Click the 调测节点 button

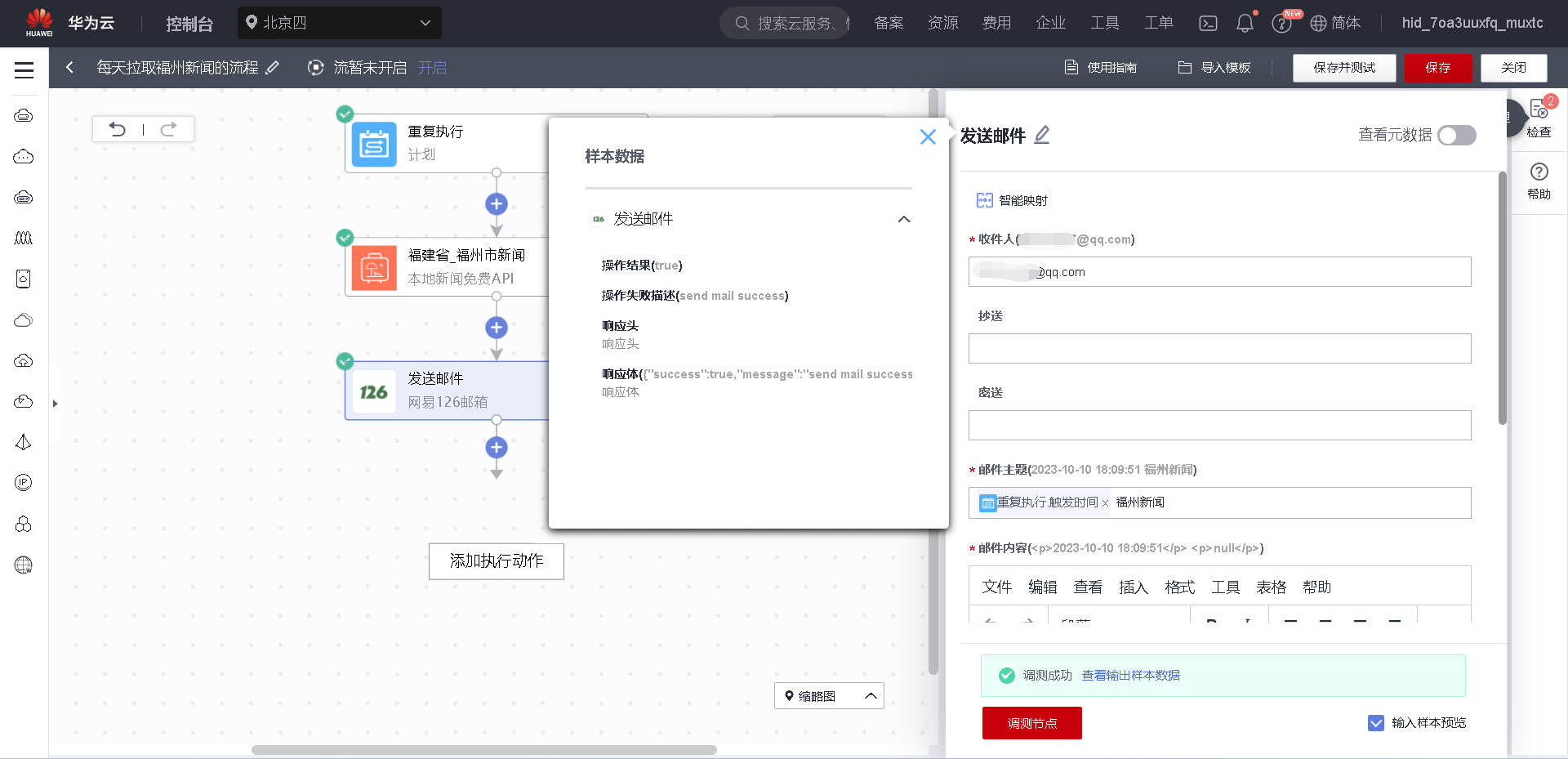click(1031, 723)
